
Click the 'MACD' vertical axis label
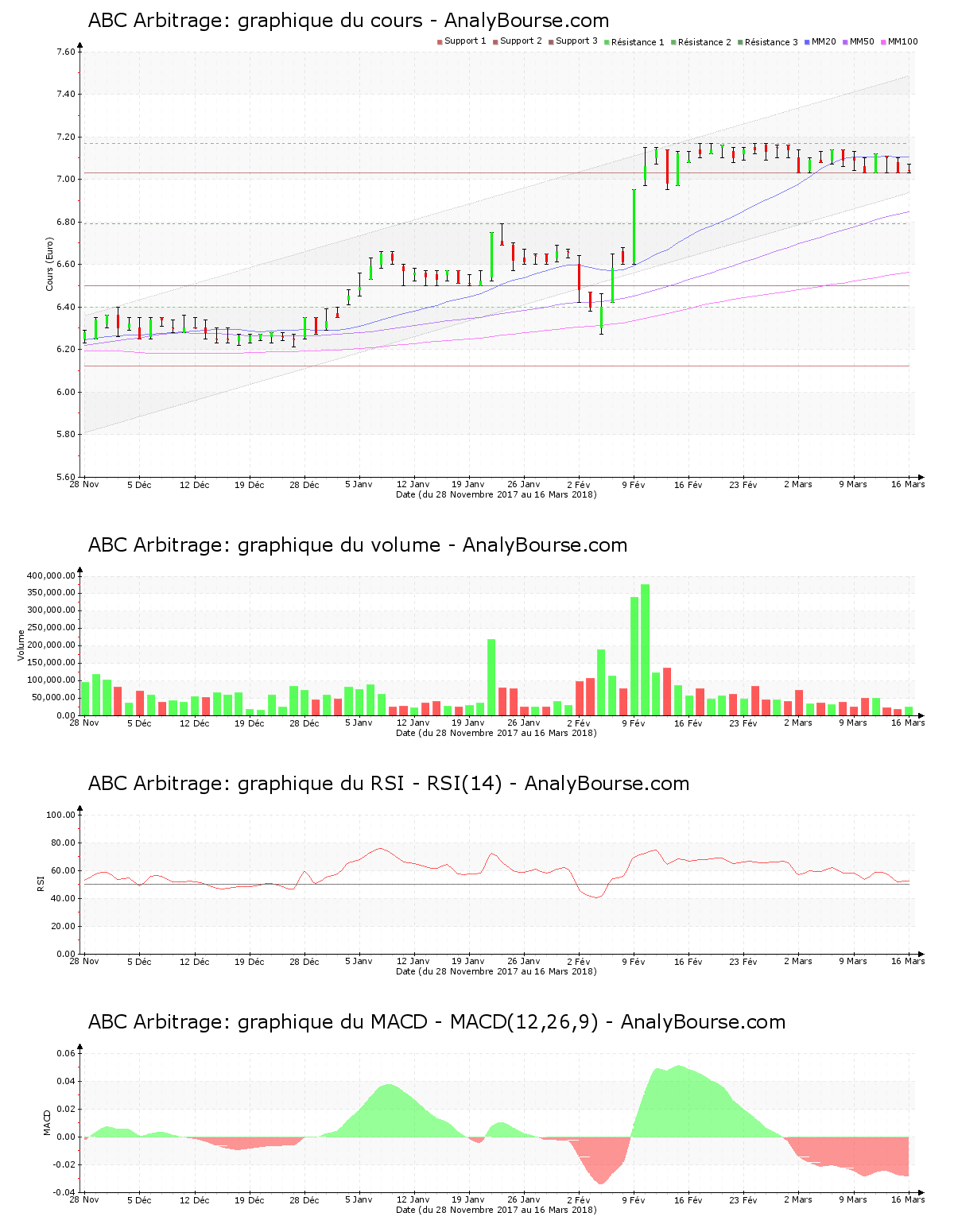[x=47, y=1122]
